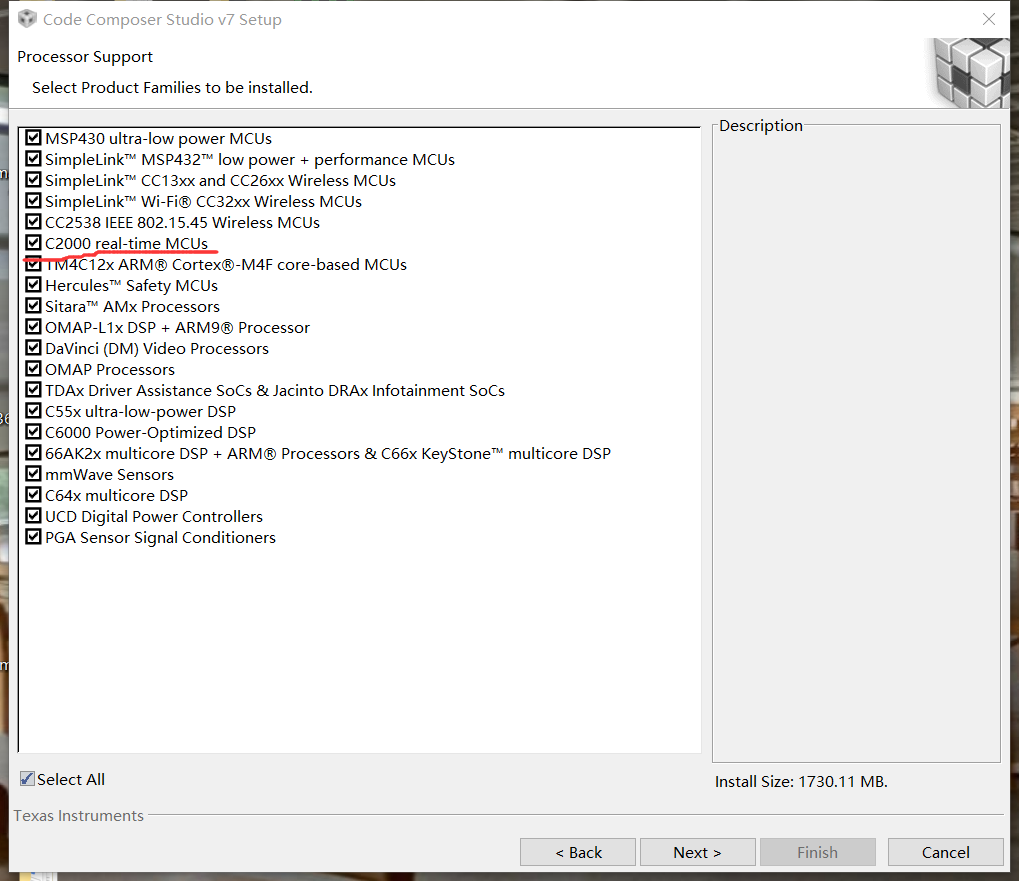Disable DaVinci Video Processors support
The image size is (1019, 881).
(33, 348)
